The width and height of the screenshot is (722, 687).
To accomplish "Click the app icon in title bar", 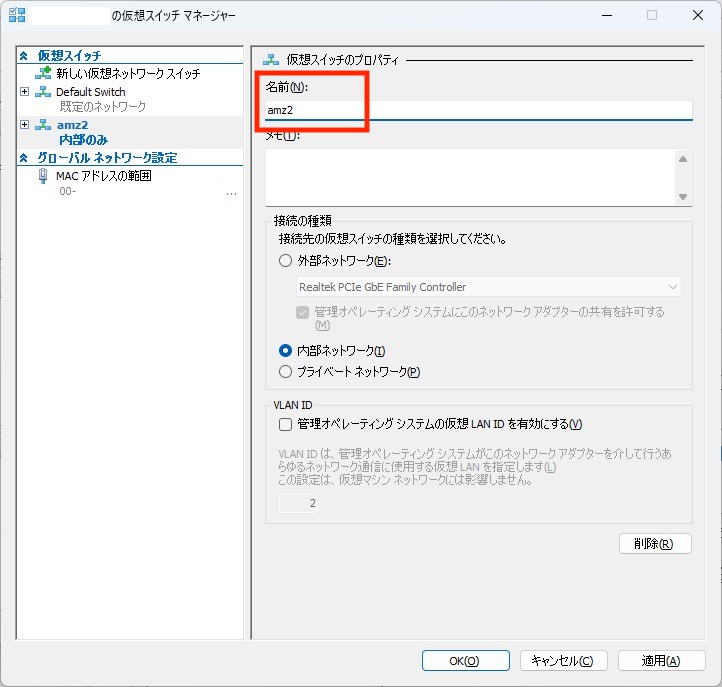I will tap(16, 15).
